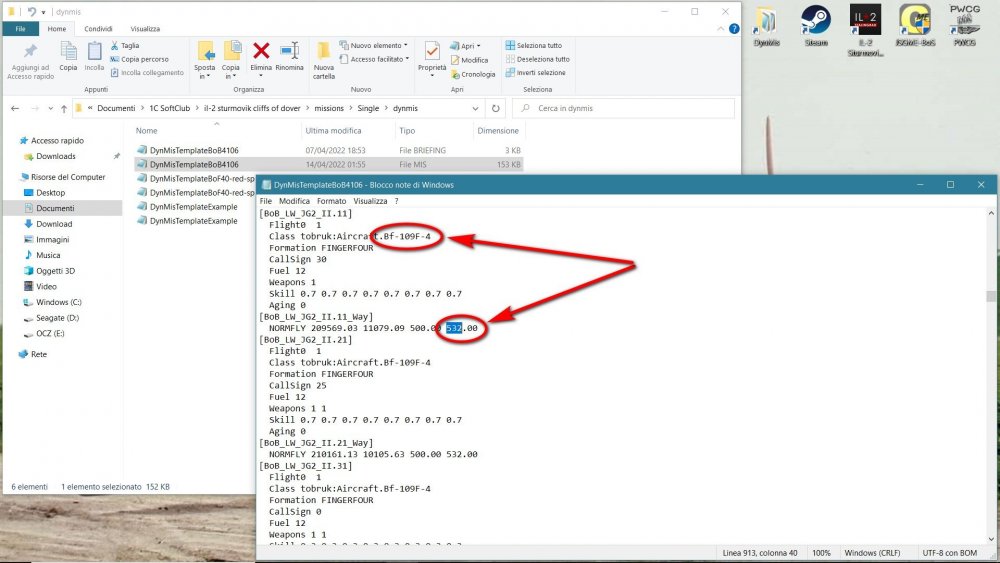
Task: Select Taglia scissors command
Action: [x=125, y=45]
